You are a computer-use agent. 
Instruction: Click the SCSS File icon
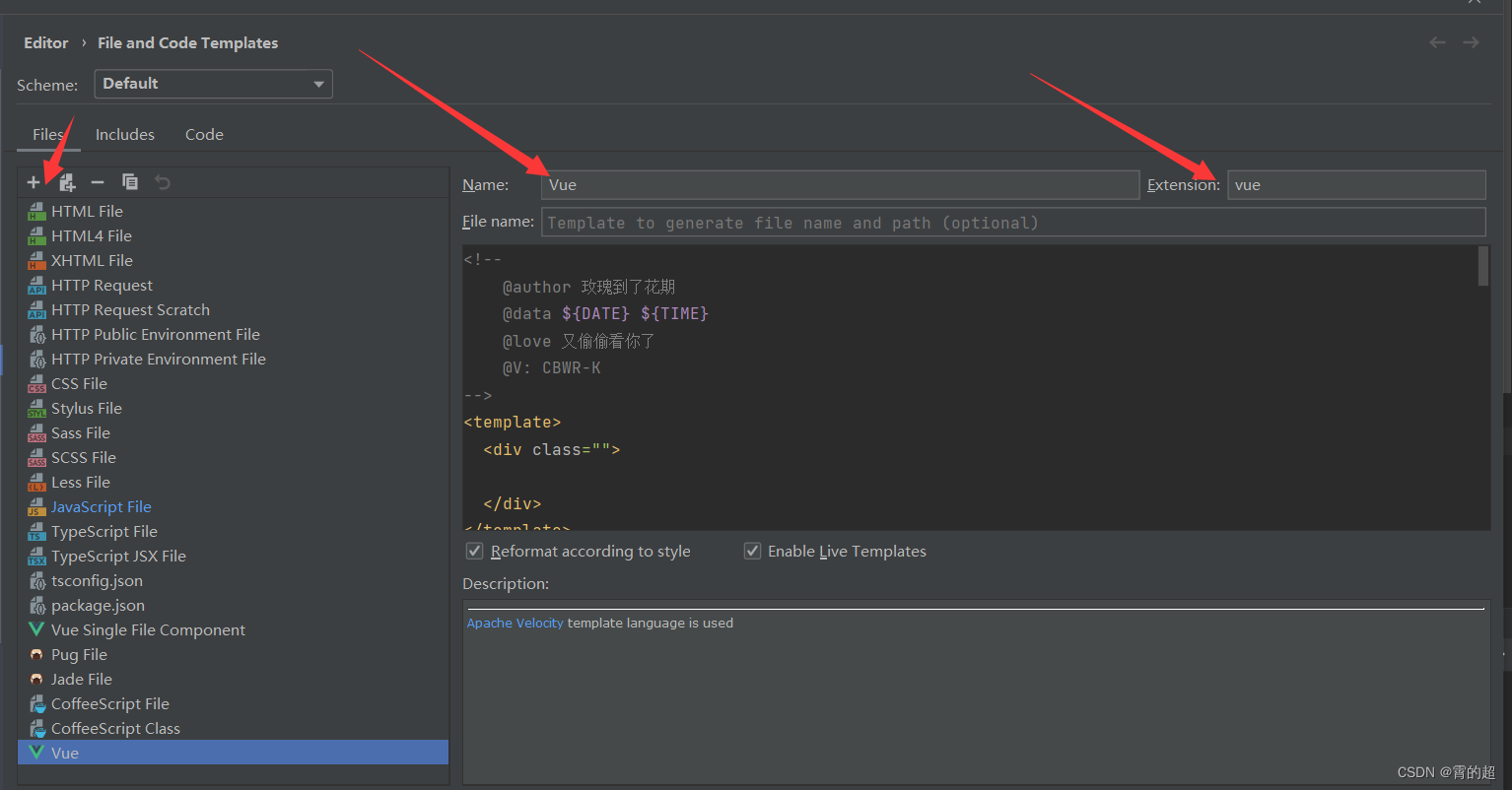click(x=36, y=457)
